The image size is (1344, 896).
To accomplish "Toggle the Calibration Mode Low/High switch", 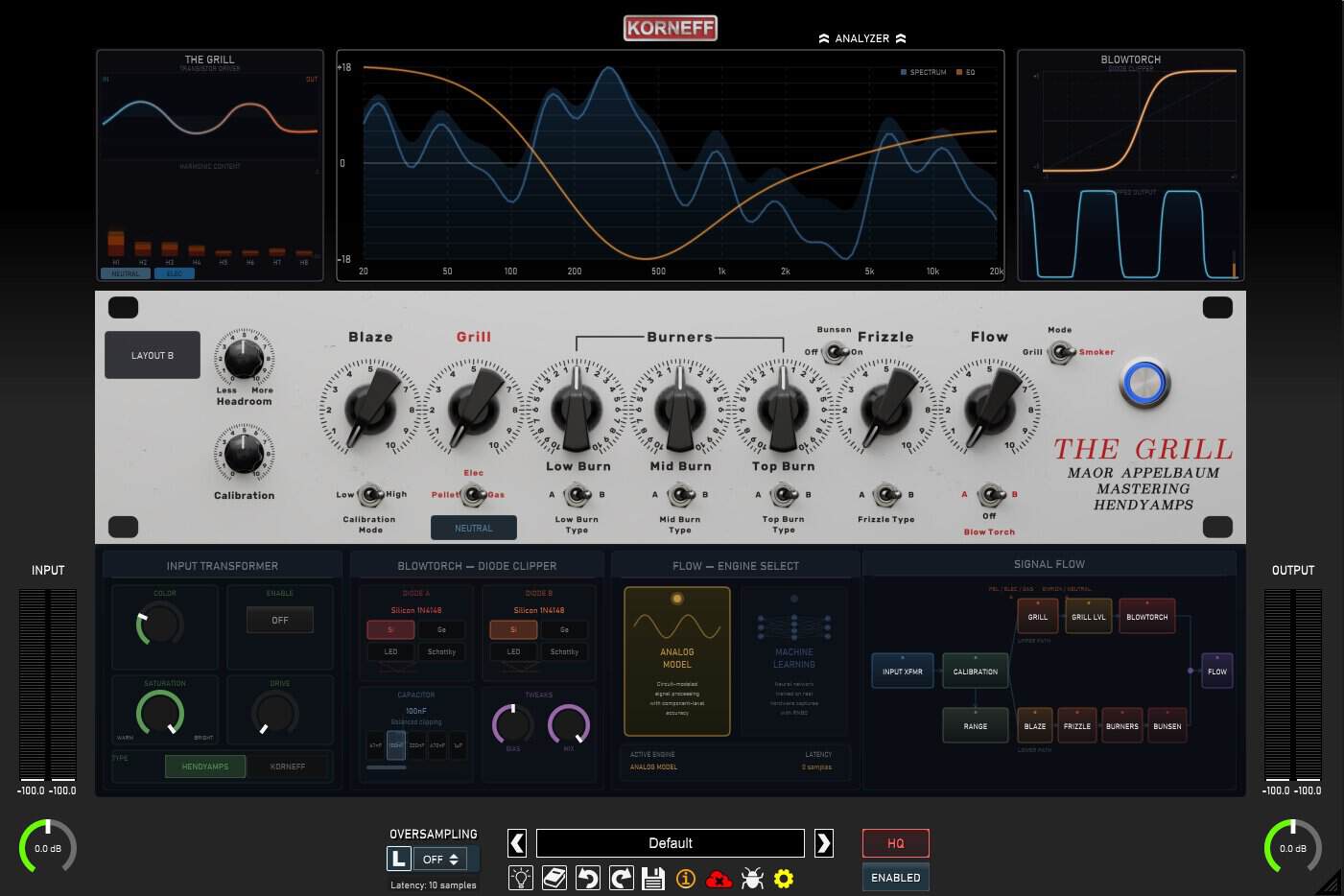I will click(370, 495).
